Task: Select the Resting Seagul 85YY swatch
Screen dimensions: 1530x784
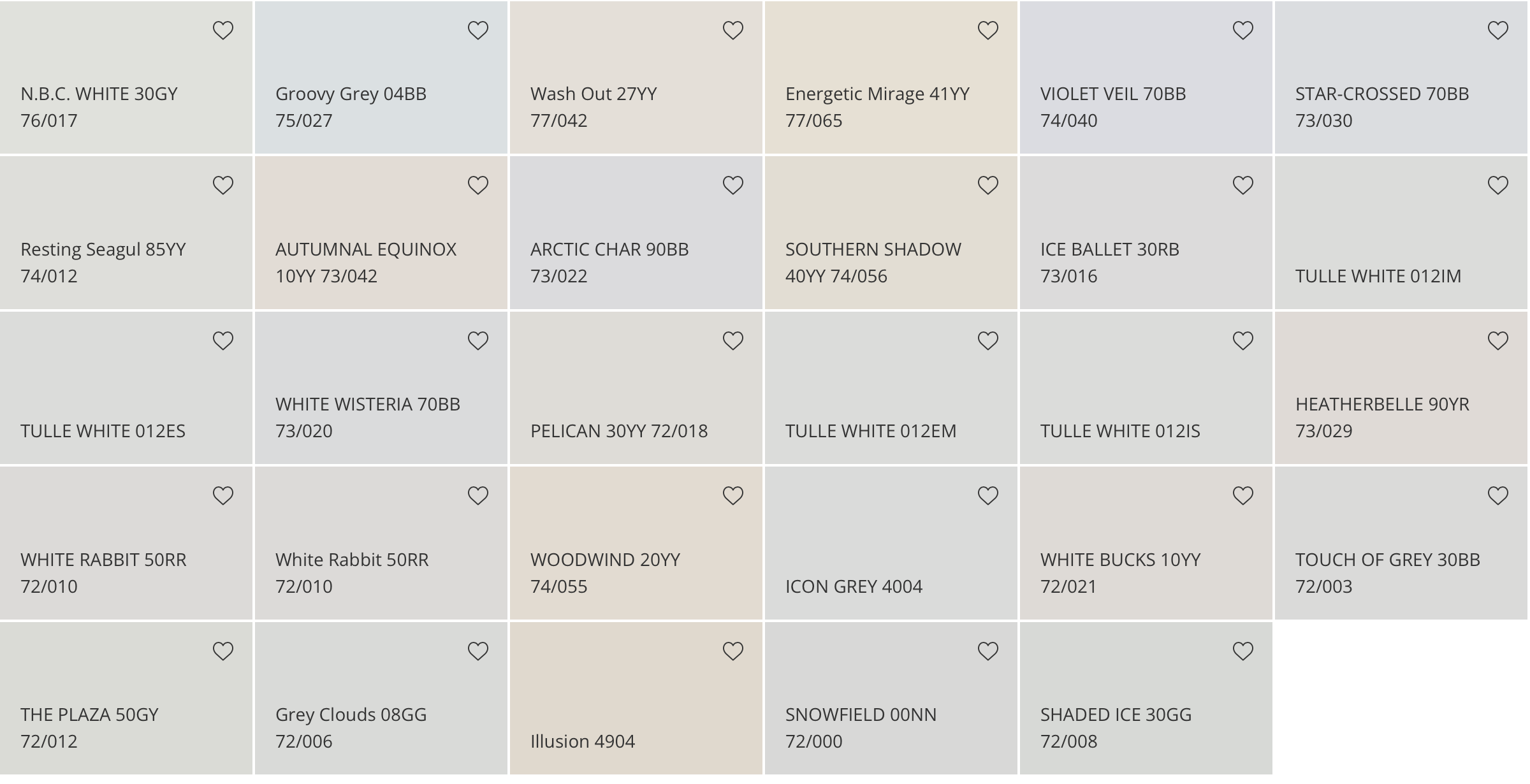Action: pos(126,233)
